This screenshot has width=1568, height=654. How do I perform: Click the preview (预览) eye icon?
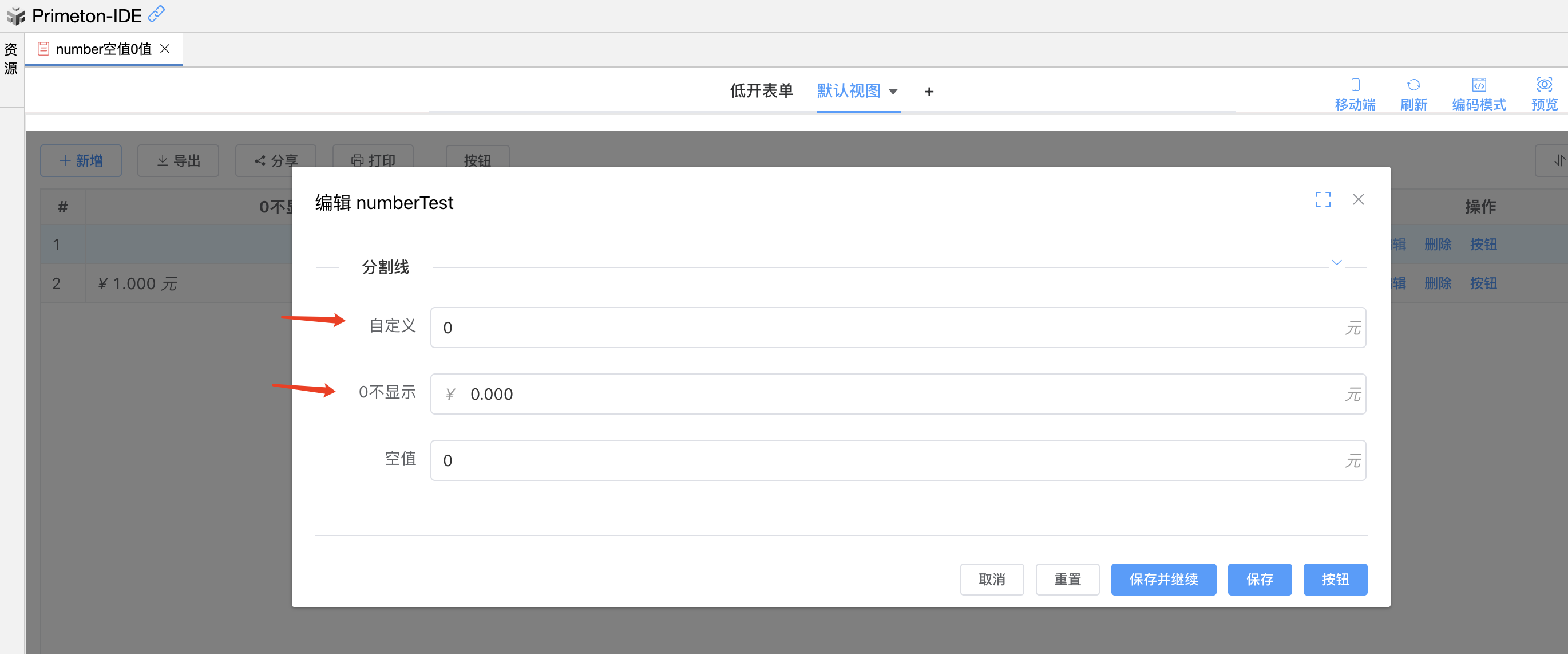(x=1543, y=84)
